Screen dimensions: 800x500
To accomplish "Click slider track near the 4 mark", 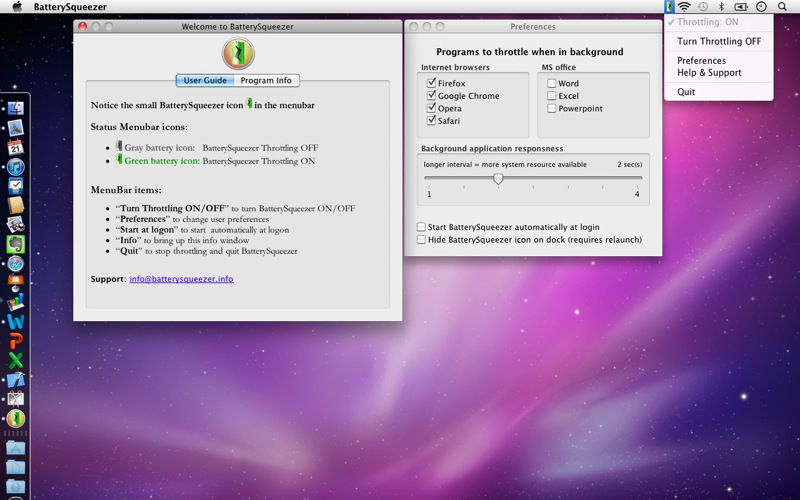I will coord(637,178).
